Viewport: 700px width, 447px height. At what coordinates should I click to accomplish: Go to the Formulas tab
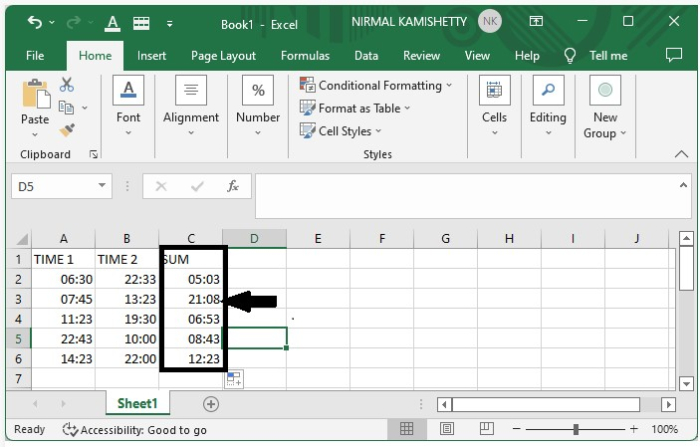[305, 56]
